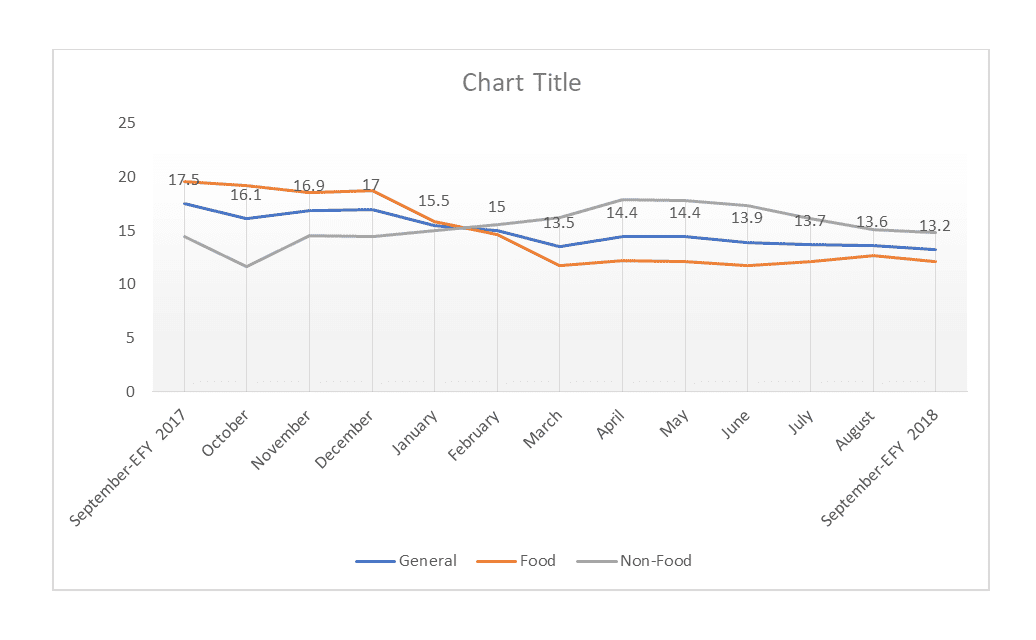
Task: Select the Food legend entry
Action: click(x=537, y=561)
